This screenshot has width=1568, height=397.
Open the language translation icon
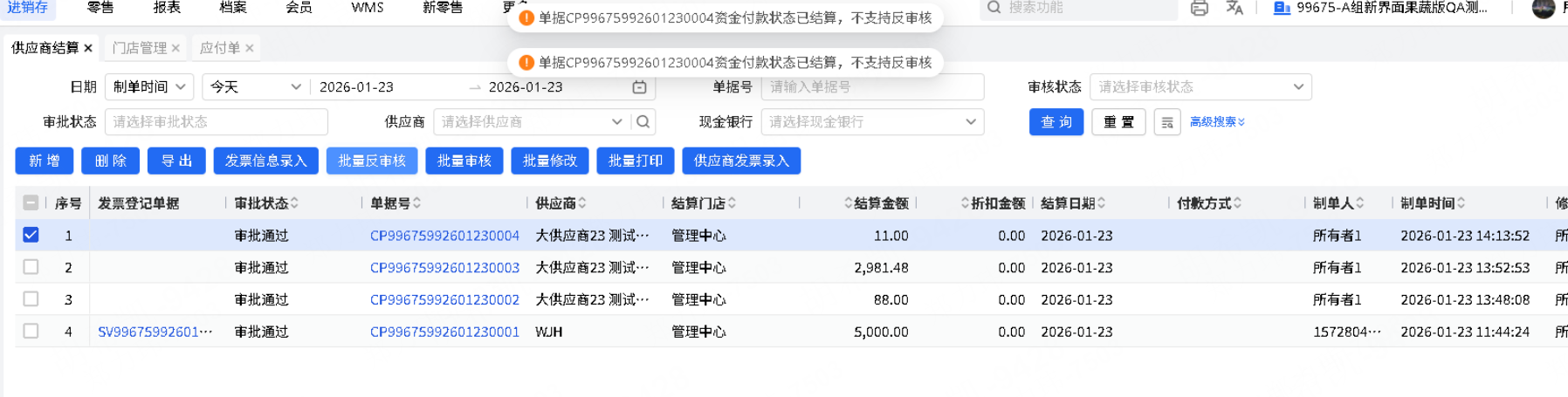pyautogui.click(x=1234, y=8)
